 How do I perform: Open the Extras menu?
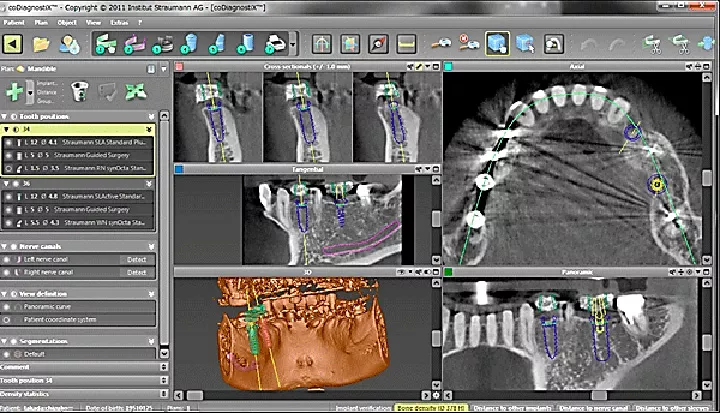click(x=119, y=22)
